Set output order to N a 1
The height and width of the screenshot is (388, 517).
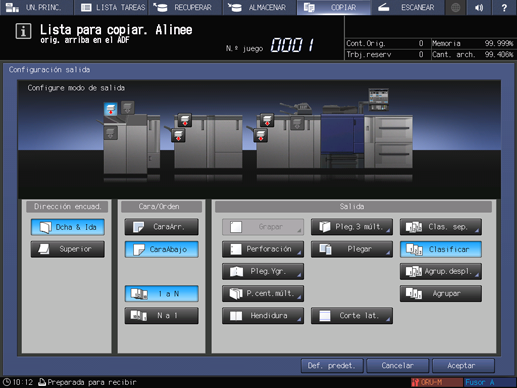(x=162, y=316)
